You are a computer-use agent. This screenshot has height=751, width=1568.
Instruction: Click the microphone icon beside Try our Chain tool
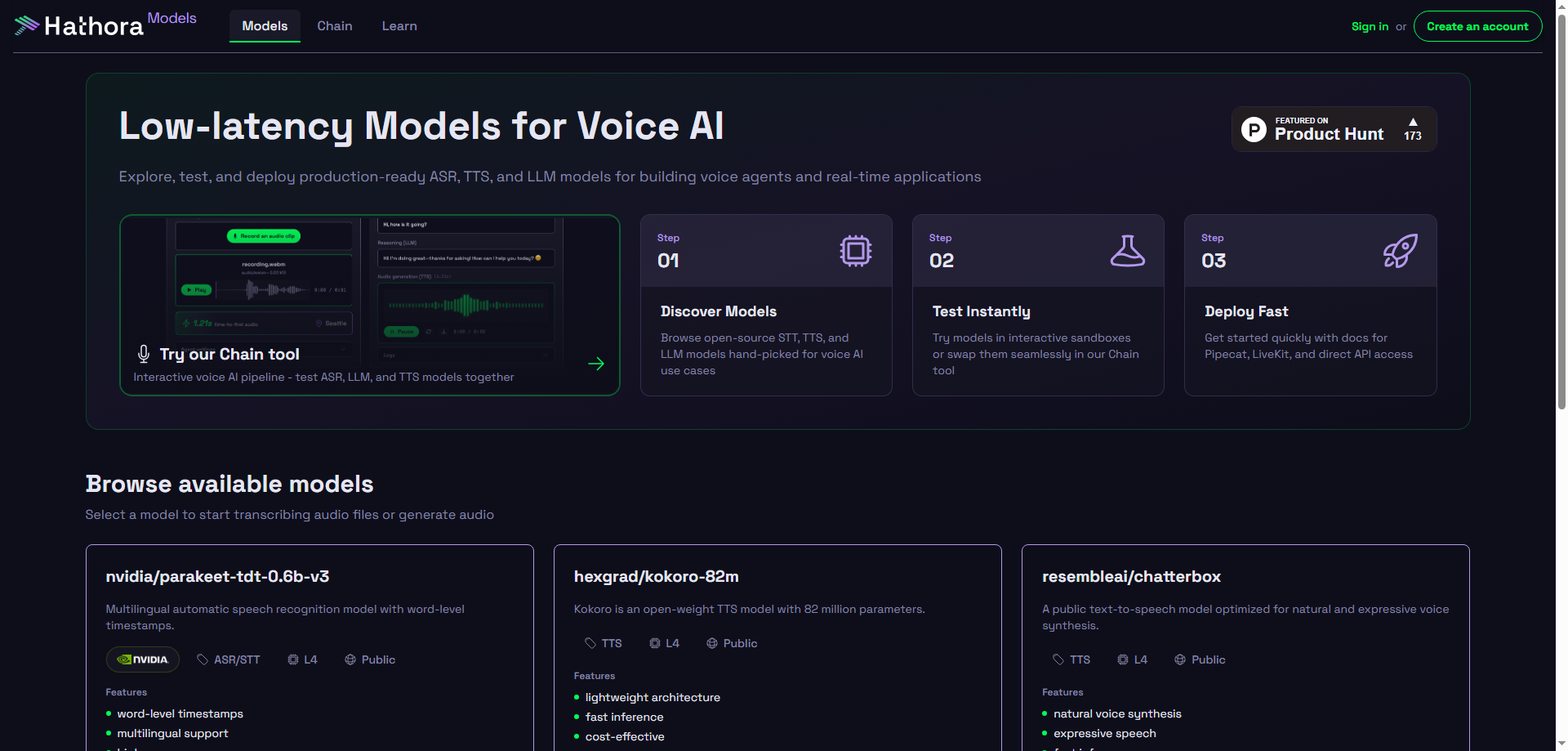tap(143, 353)
